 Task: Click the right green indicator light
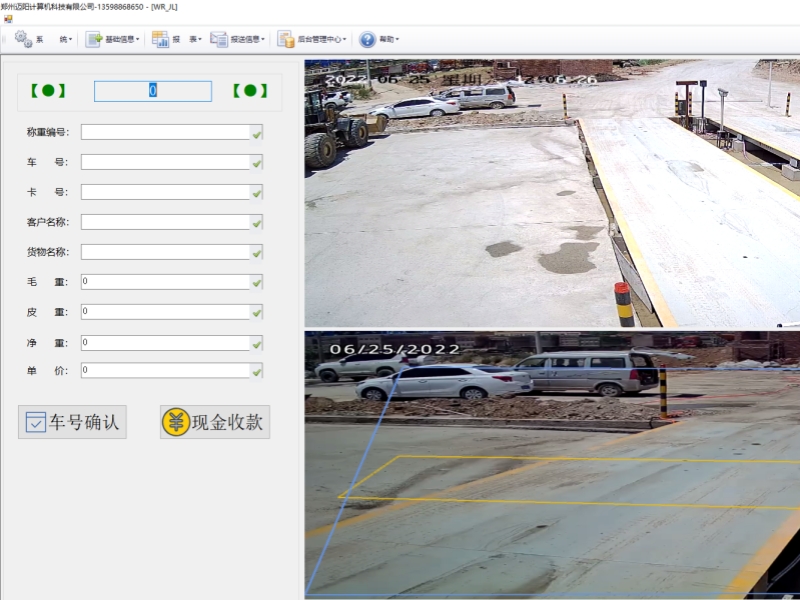[250, 91]
